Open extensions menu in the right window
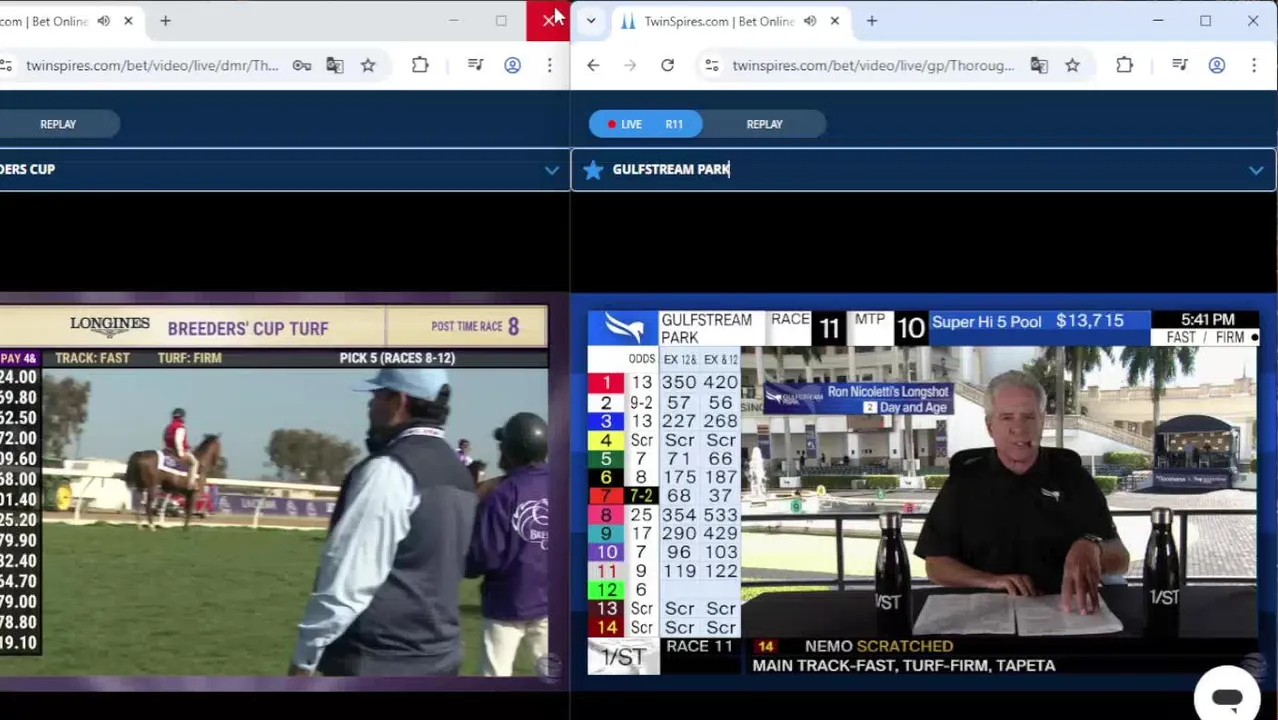 pos(1124,65)
